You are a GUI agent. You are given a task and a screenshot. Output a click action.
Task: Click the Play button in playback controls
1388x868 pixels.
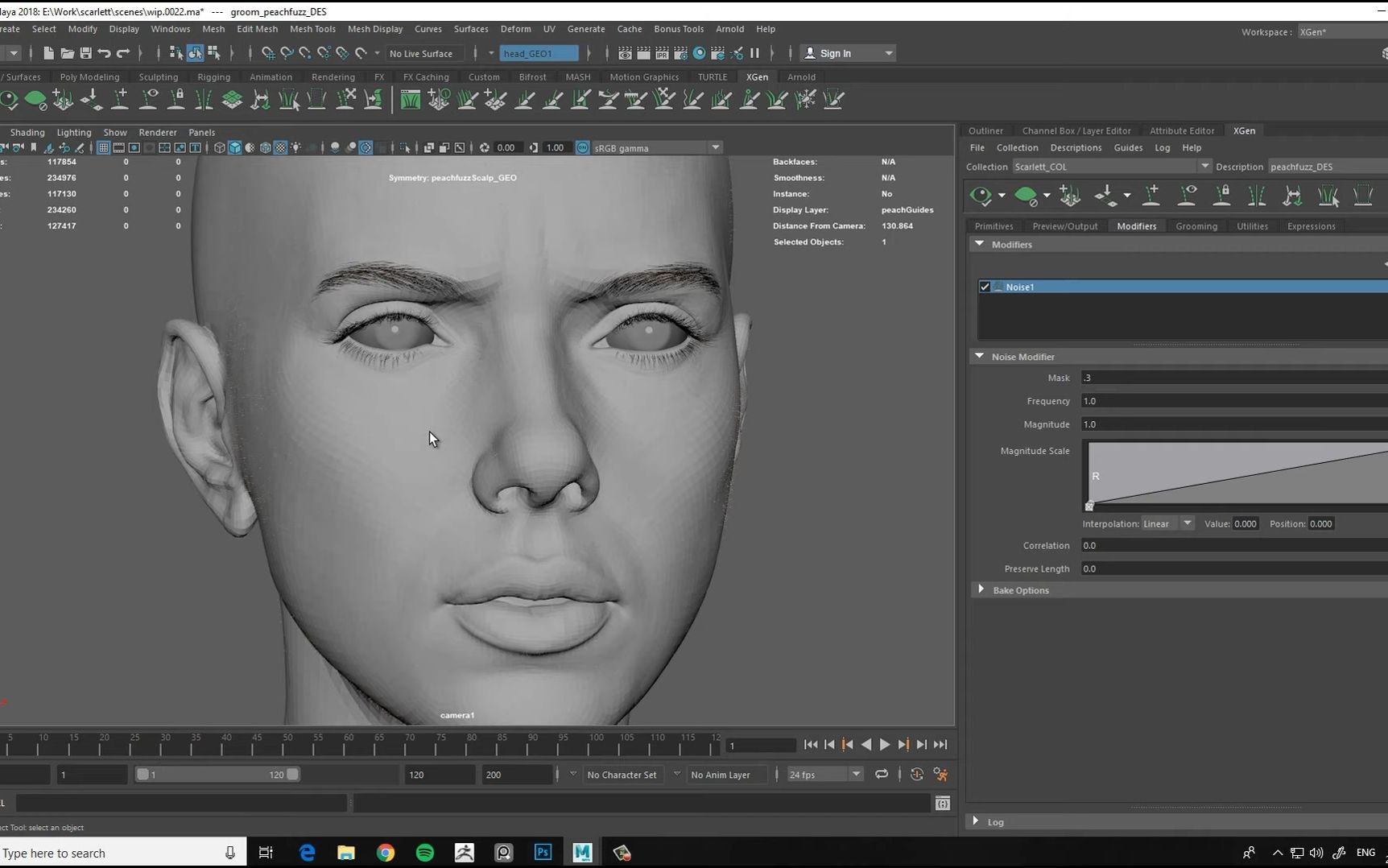[884, 745]
